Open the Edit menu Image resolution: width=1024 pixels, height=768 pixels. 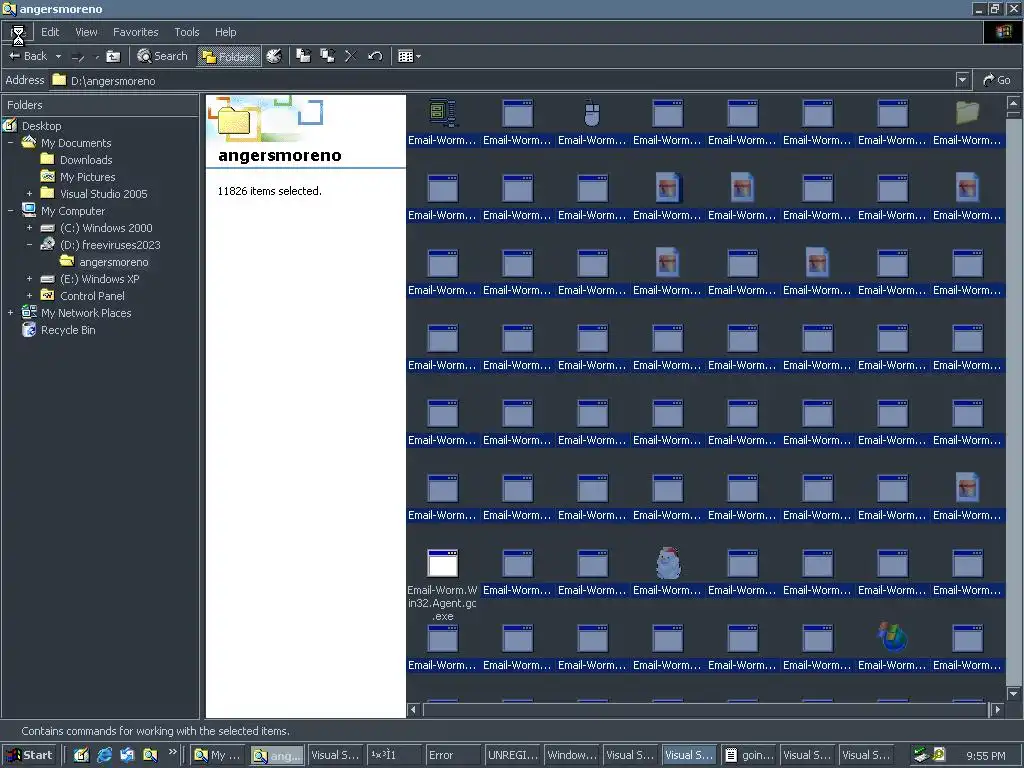50,32
